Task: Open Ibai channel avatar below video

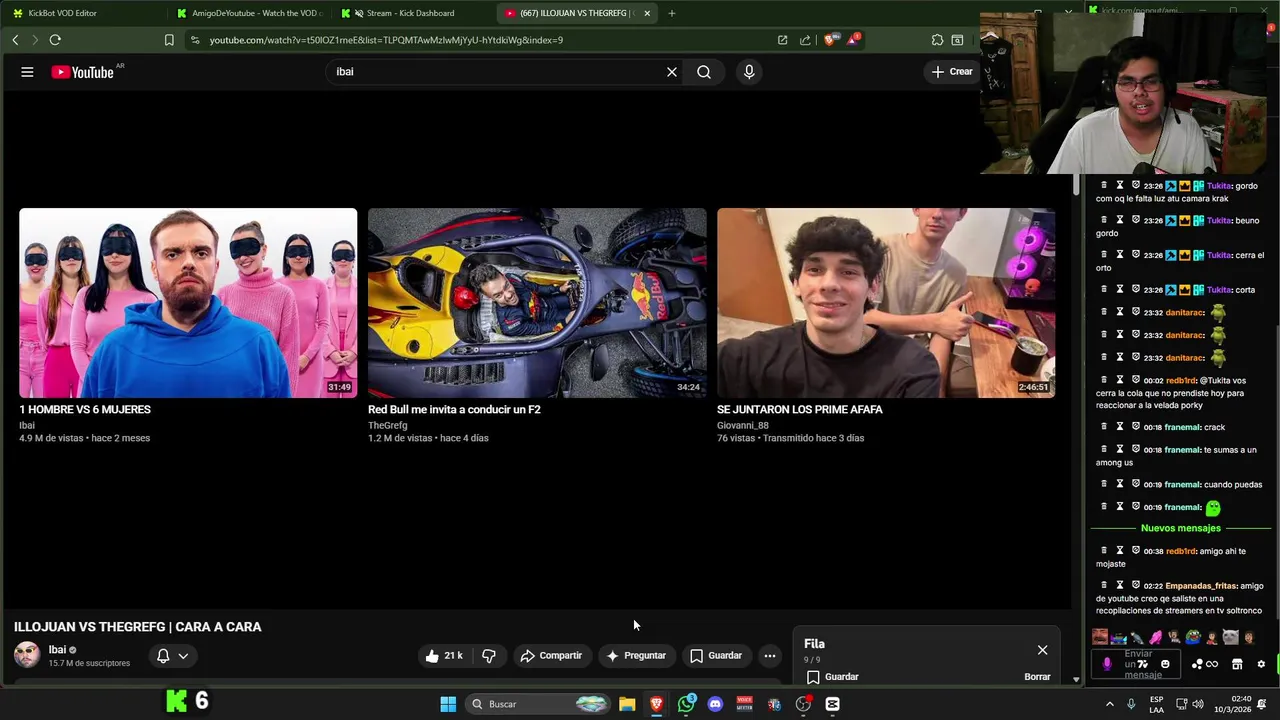Action: coord(27,655)
